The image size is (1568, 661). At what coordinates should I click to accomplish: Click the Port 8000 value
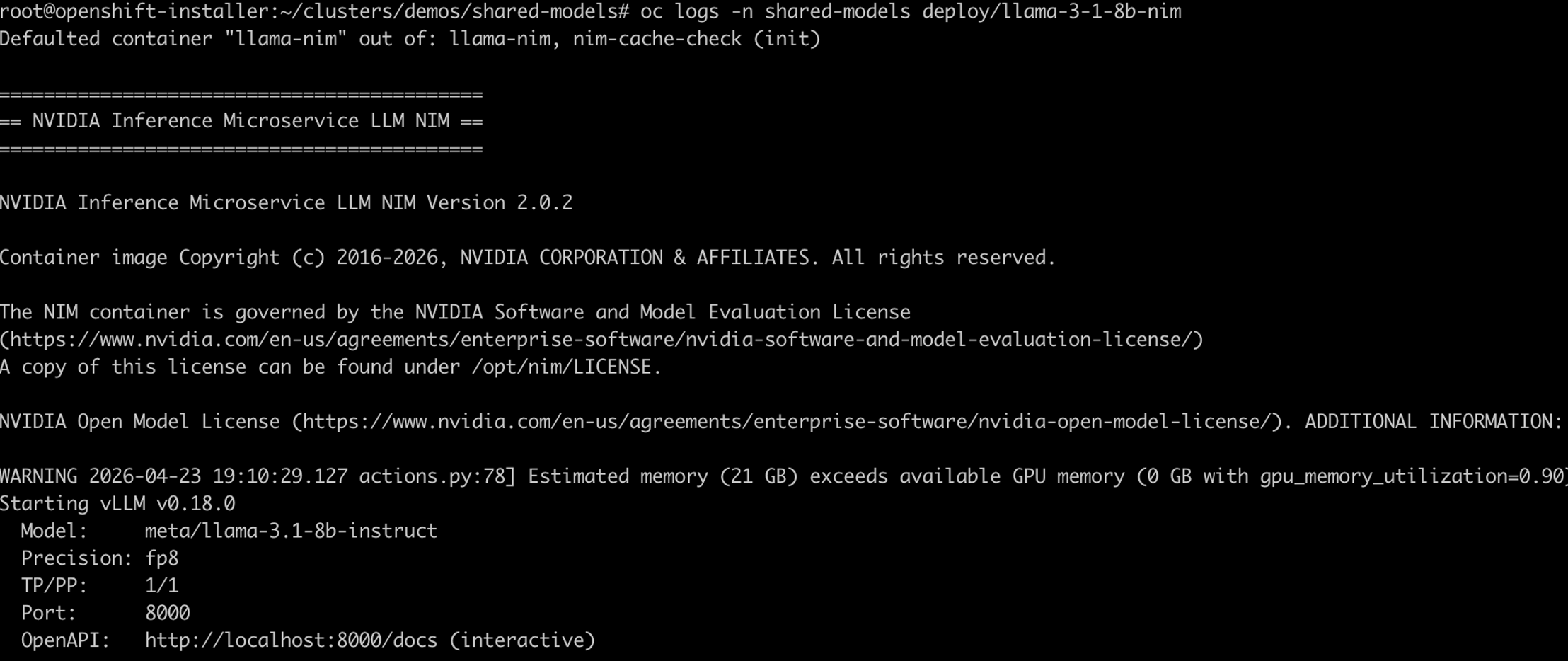coord(168,613)
